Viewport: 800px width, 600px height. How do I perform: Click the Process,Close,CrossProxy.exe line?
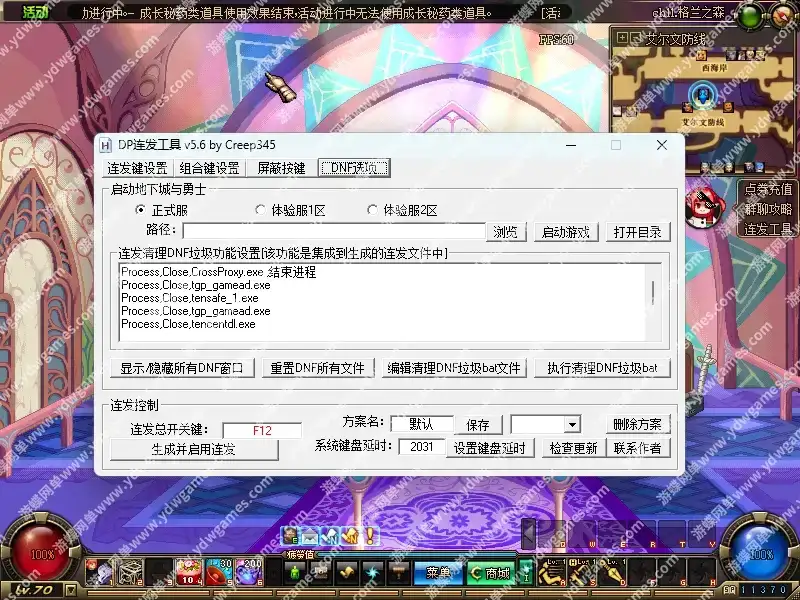[218, 272]
